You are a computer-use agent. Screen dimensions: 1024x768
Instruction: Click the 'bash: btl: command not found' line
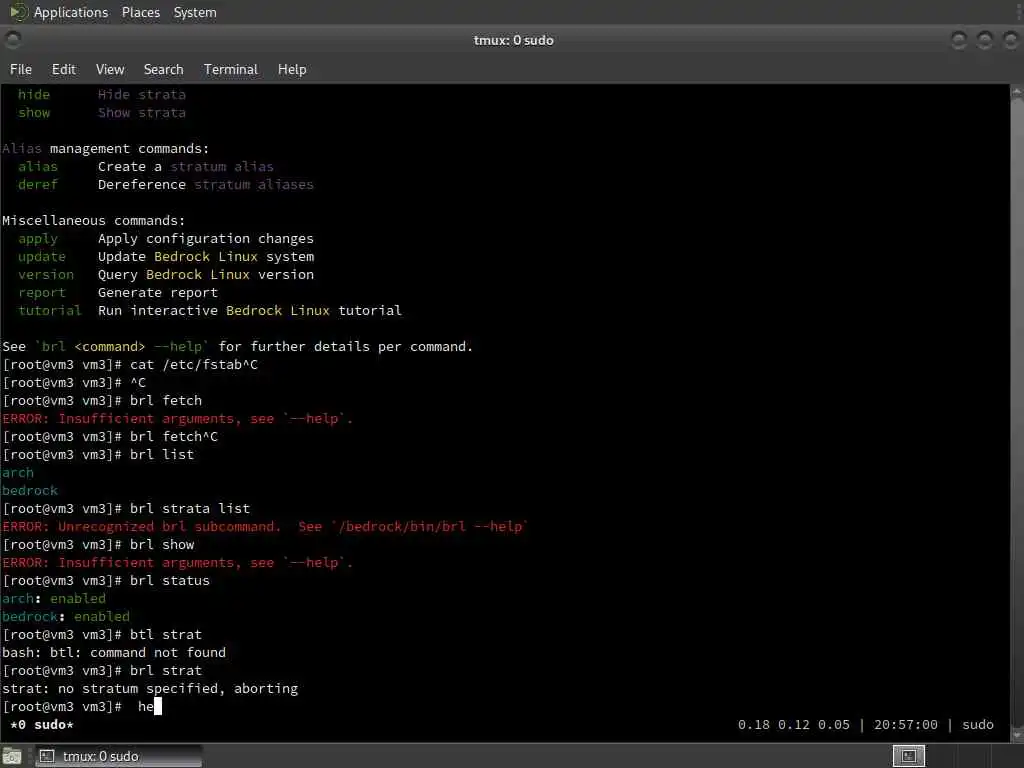click(114, 652)
